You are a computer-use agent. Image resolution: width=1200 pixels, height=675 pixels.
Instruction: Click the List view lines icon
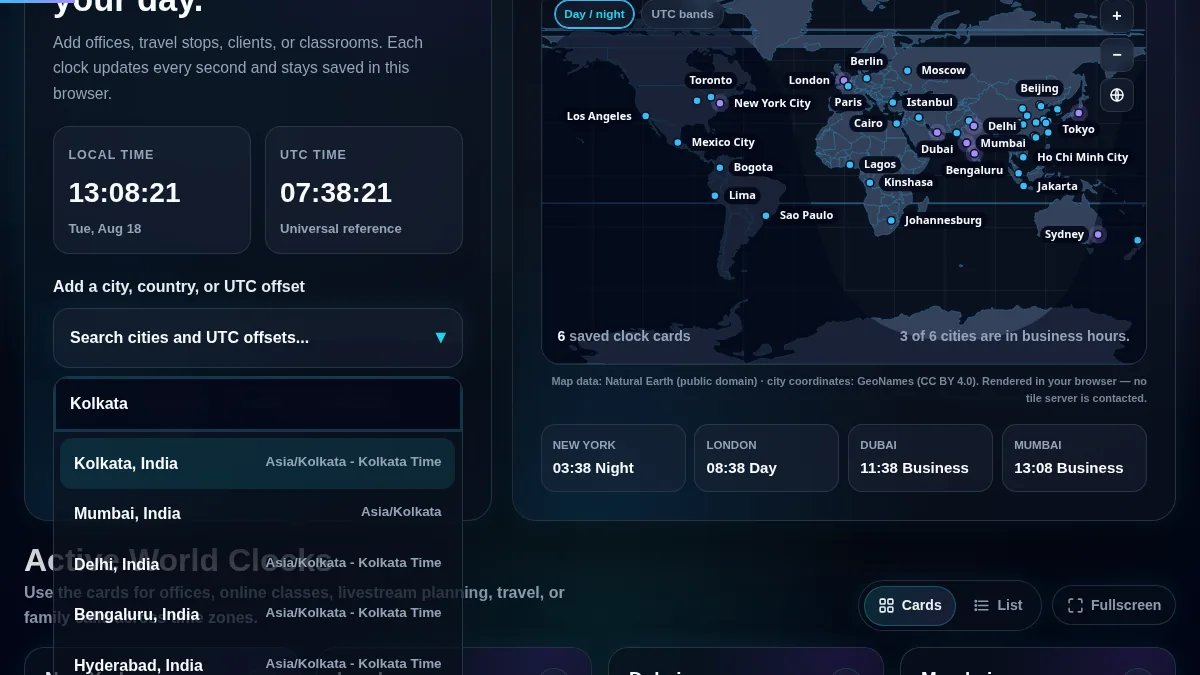[x=982, y=605]
